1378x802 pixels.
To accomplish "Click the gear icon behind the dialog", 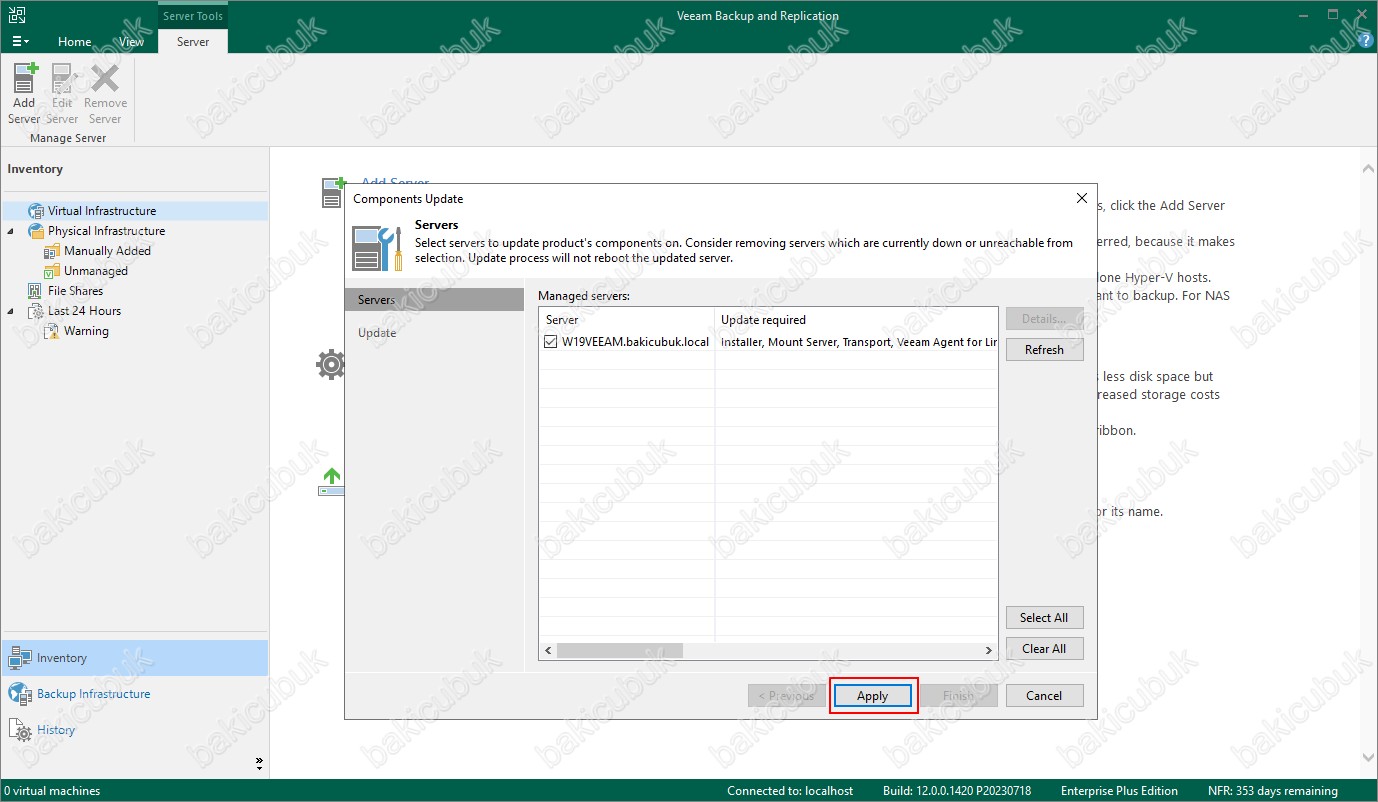I will click(330, 364).
